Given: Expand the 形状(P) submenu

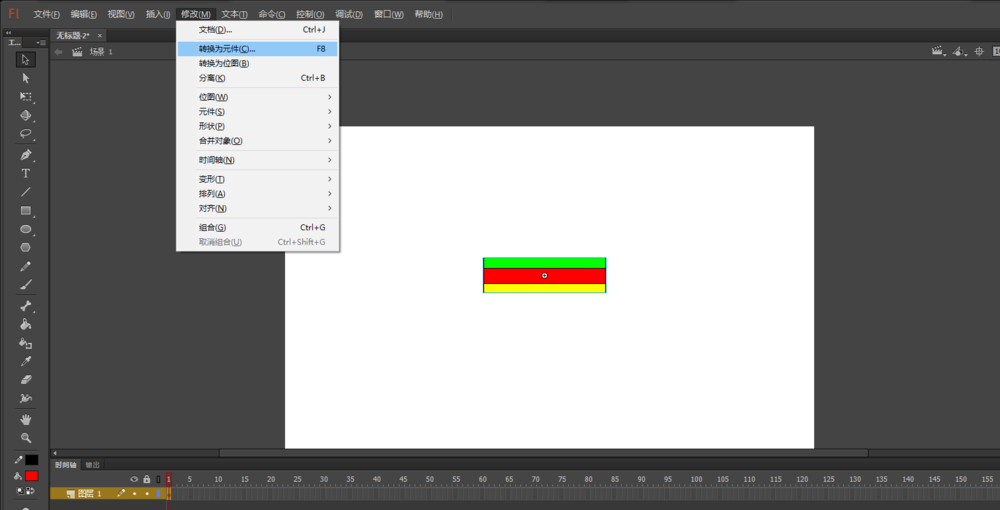Looking at the screenshot, I should tap(258, 126).
